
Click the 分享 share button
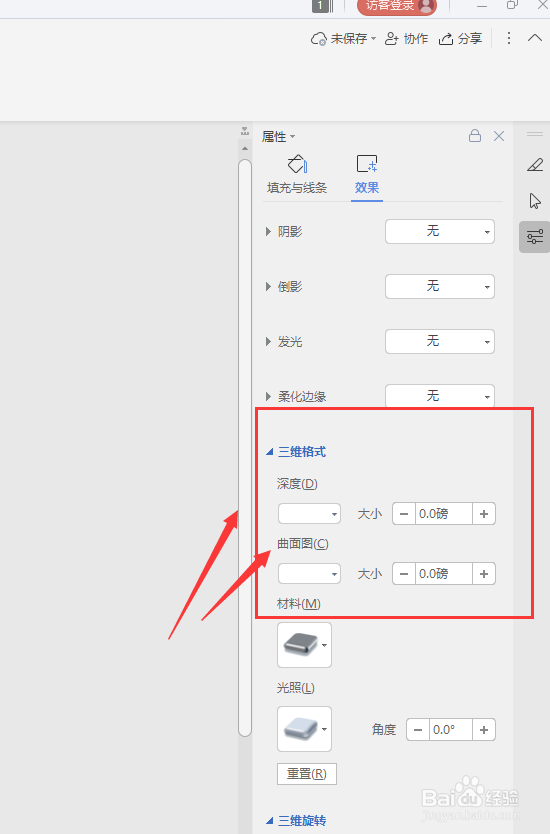tap(460, 39)
